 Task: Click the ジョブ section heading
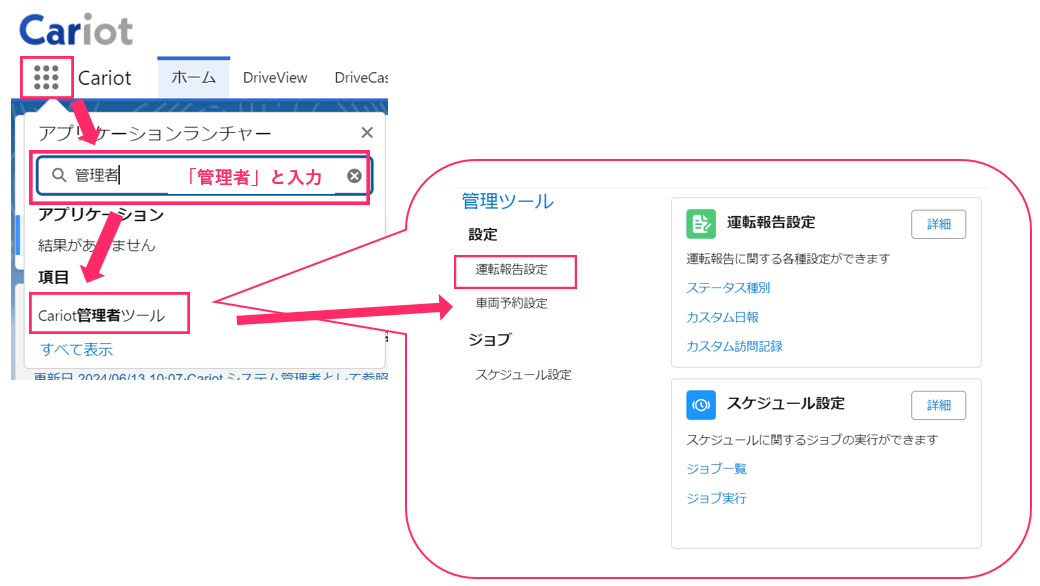(490, 339)
